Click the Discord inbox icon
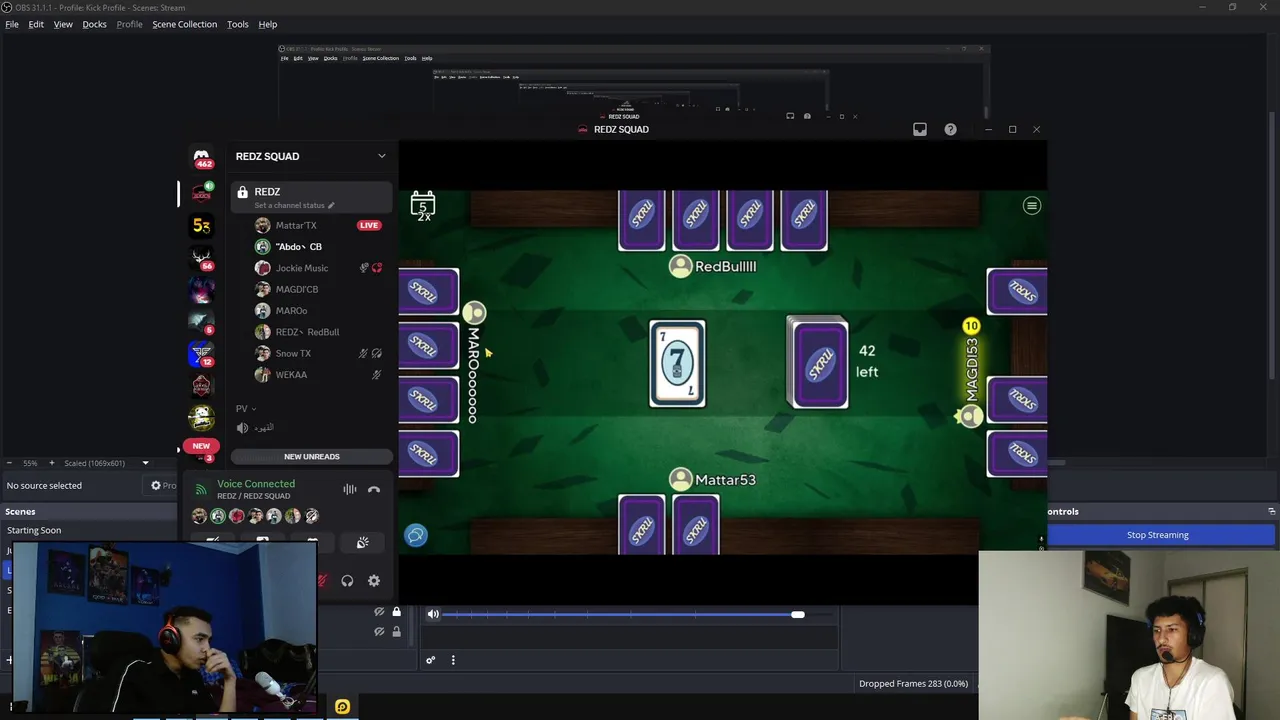This screenshot has width=1280, height=720. [920, 129]
